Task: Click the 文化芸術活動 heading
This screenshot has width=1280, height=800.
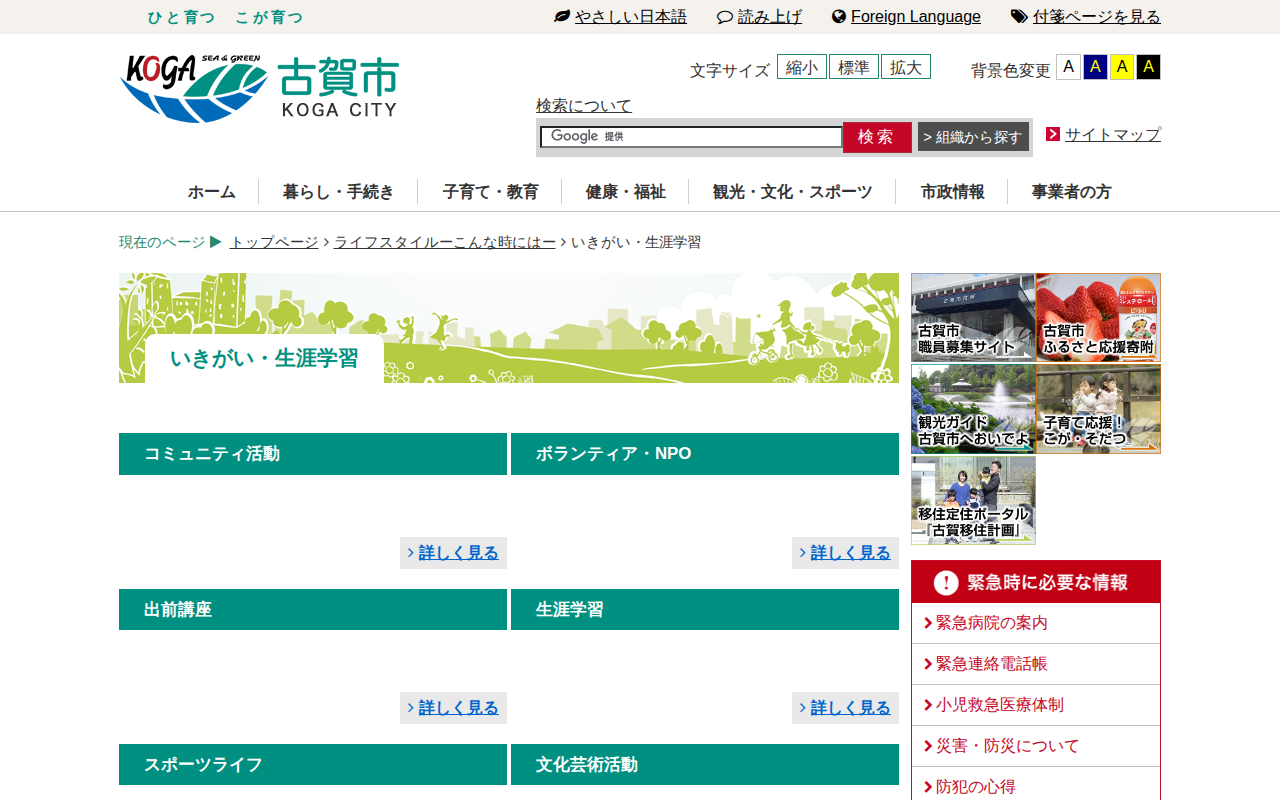Action: tap(705, 765)
